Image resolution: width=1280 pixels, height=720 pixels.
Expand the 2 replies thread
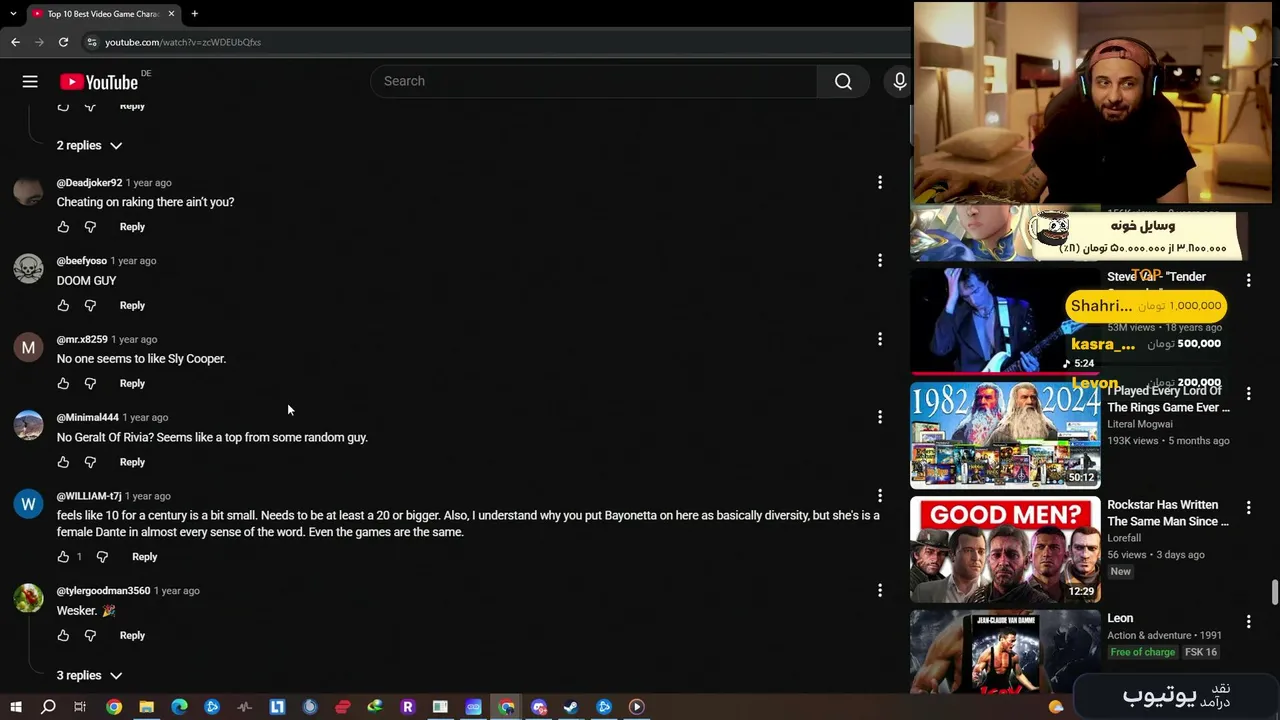(x=89, y=146)
